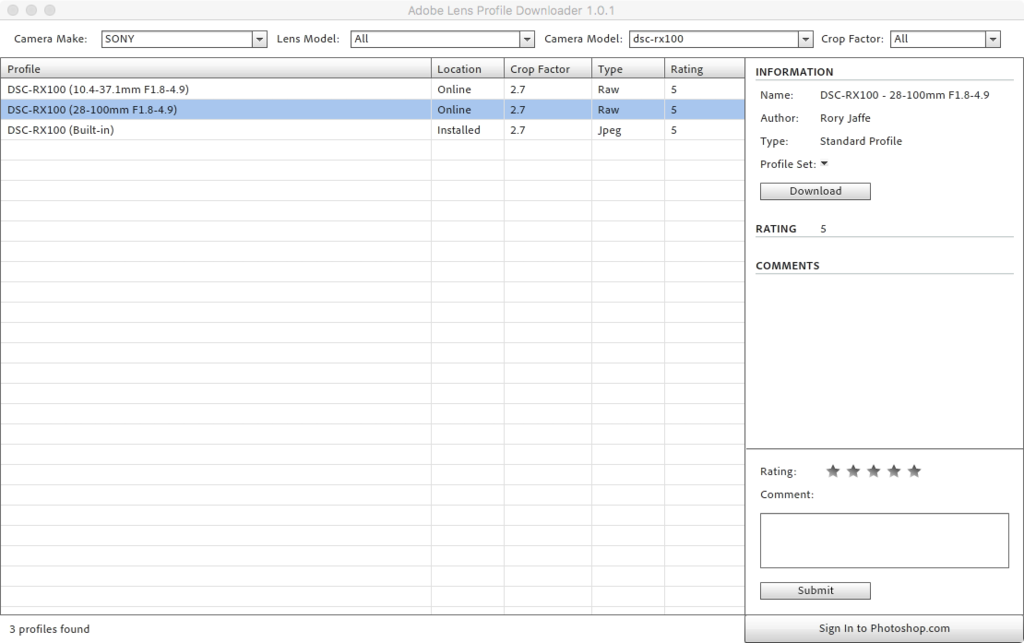Click the Standard Profile type value
The height and width of the screenshot is (643, 1024).
[861, 141]
